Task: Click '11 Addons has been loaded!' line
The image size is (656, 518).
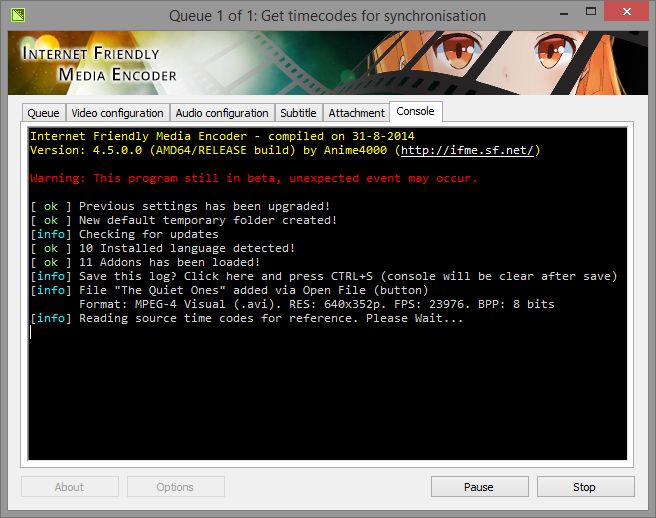Action: (145, 262)
